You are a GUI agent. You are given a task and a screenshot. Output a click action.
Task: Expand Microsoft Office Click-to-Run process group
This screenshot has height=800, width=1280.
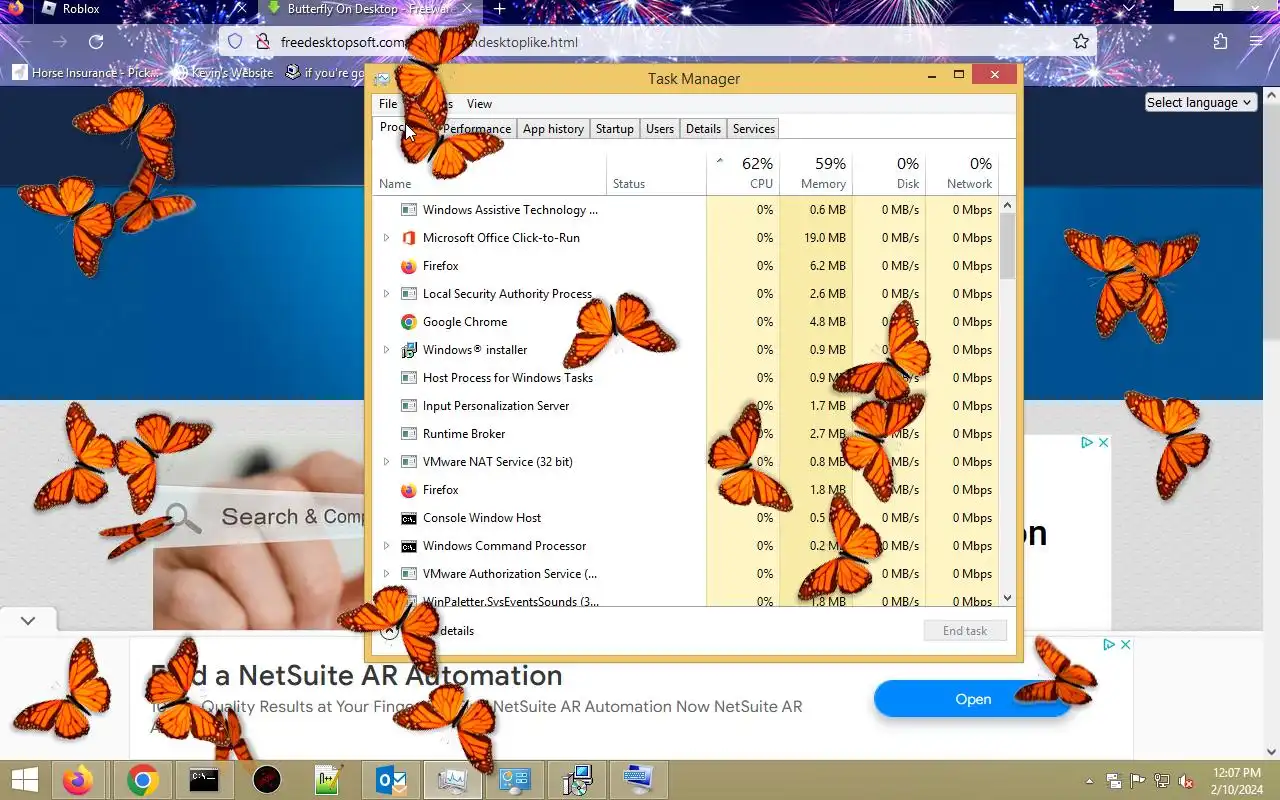pos(386,238)
